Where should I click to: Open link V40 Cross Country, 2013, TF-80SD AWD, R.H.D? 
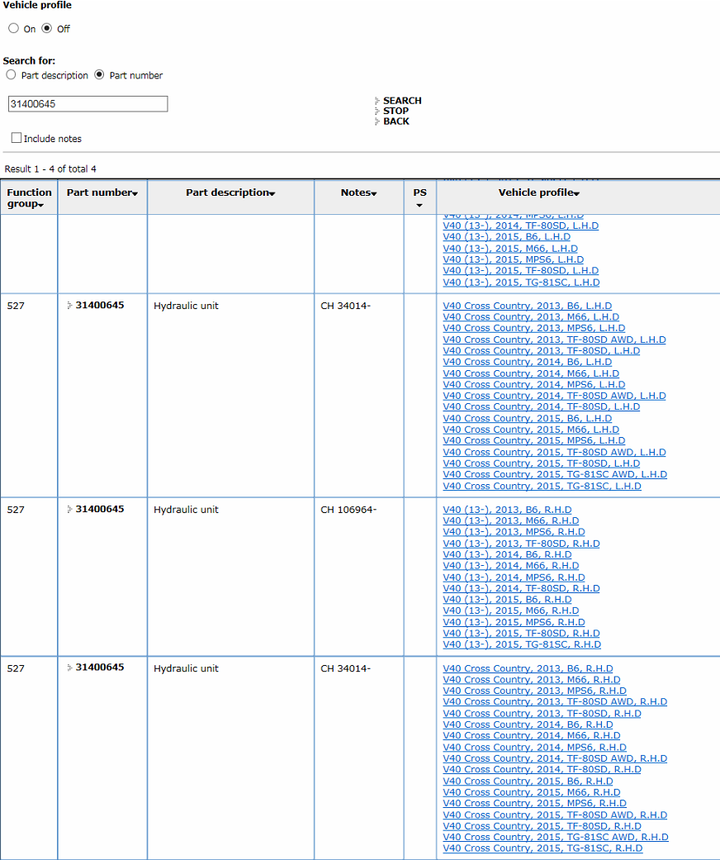tap(554, 701)
